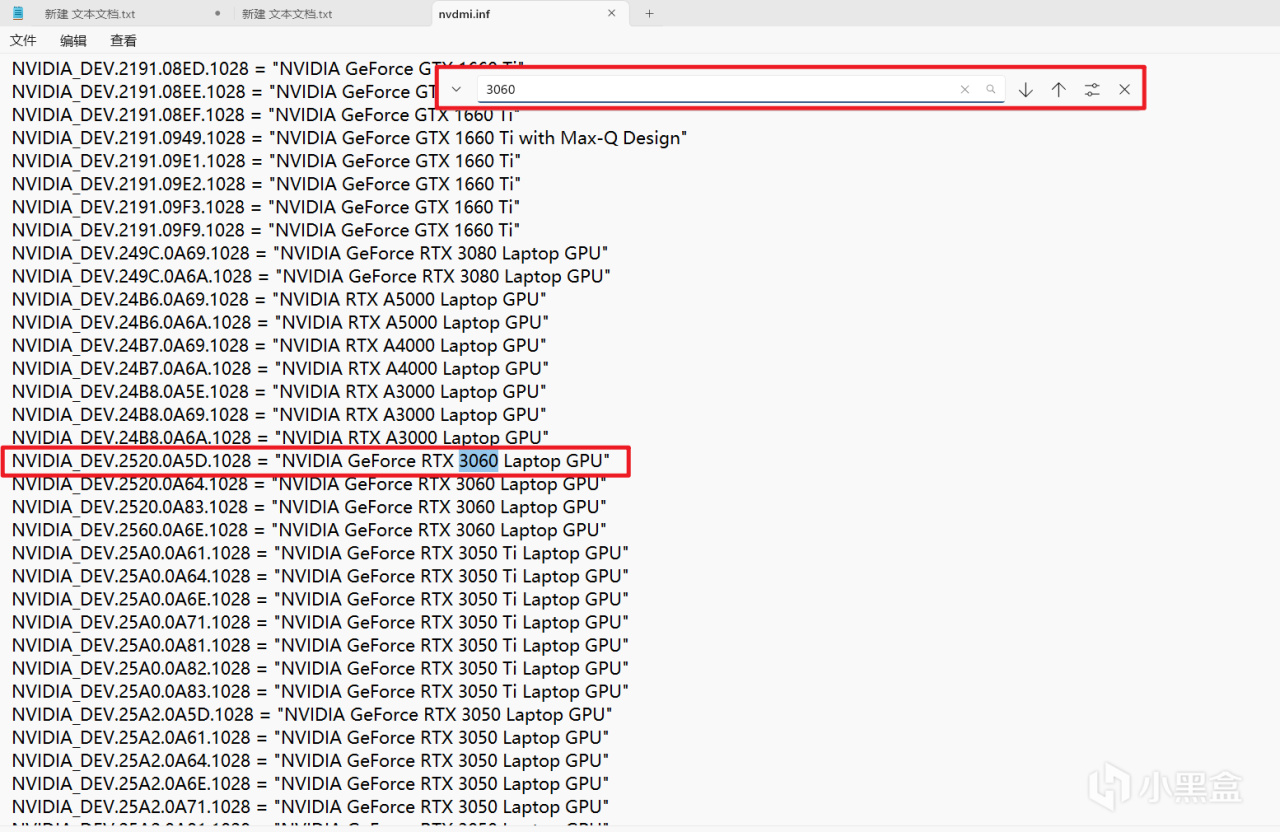Click the line NVIDIA_DEV.24B8.0A5E.1028
The width and height of the screenshot is (1280, 832).
point(279,391)
